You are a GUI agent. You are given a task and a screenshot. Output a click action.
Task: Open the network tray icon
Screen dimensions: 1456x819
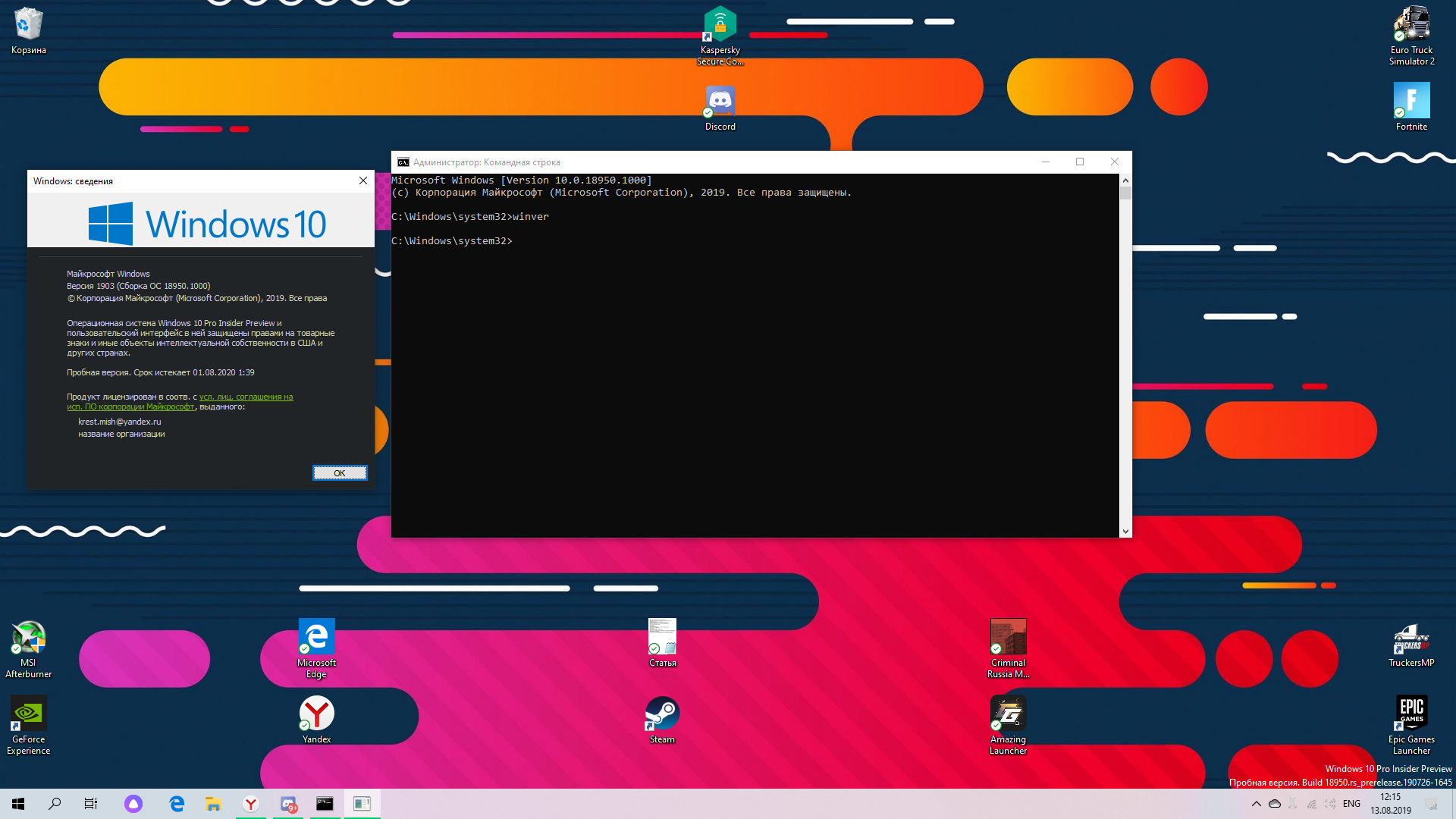click(1312, 804)
